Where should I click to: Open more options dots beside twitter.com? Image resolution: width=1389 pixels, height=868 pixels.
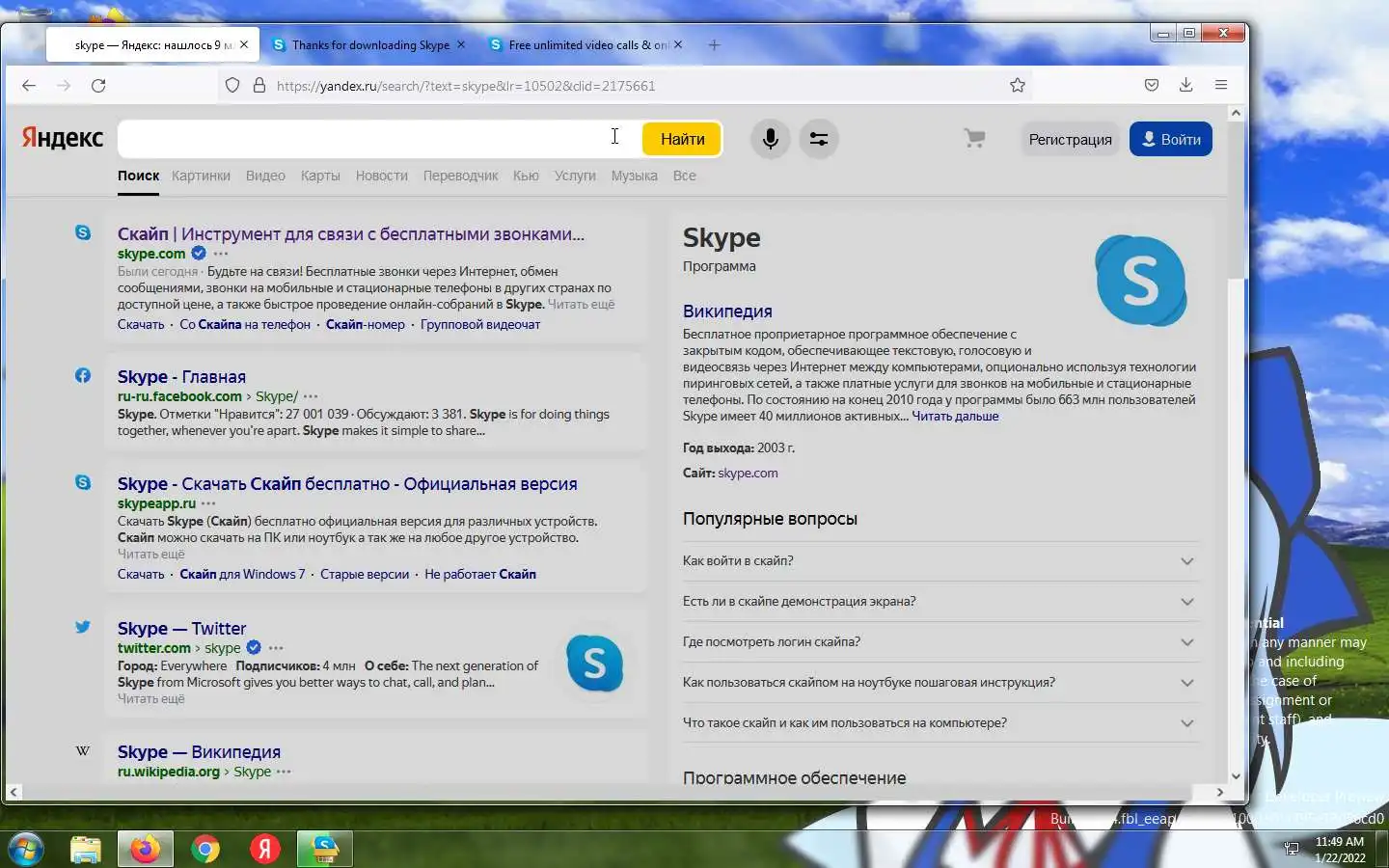point(277,648)
